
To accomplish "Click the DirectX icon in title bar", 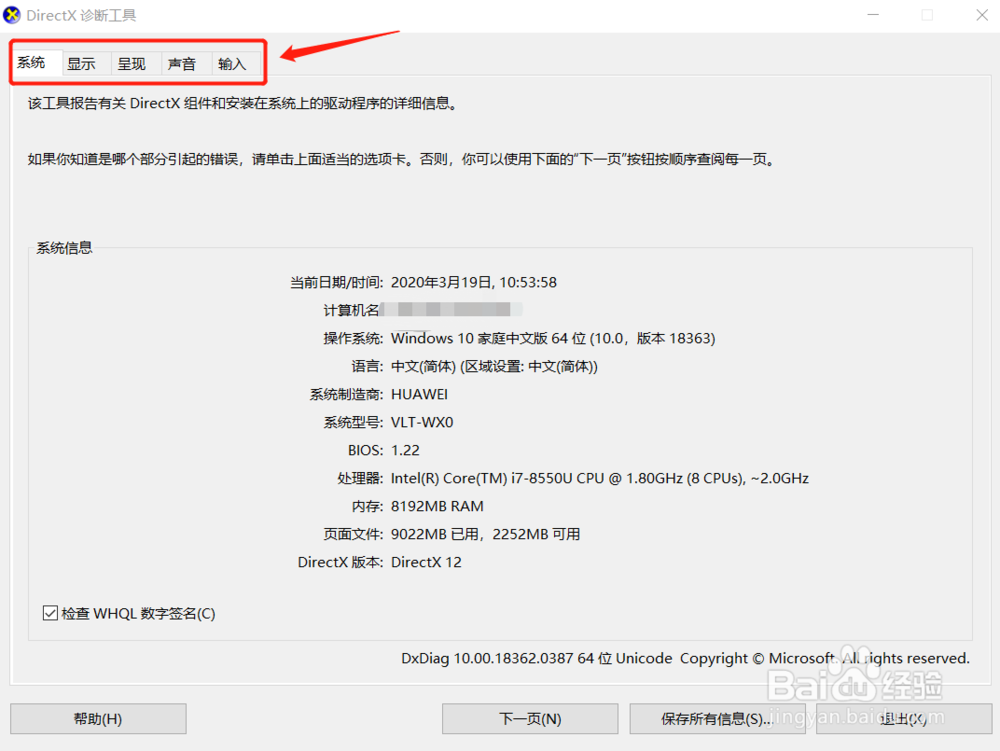I will click(11, 15).
